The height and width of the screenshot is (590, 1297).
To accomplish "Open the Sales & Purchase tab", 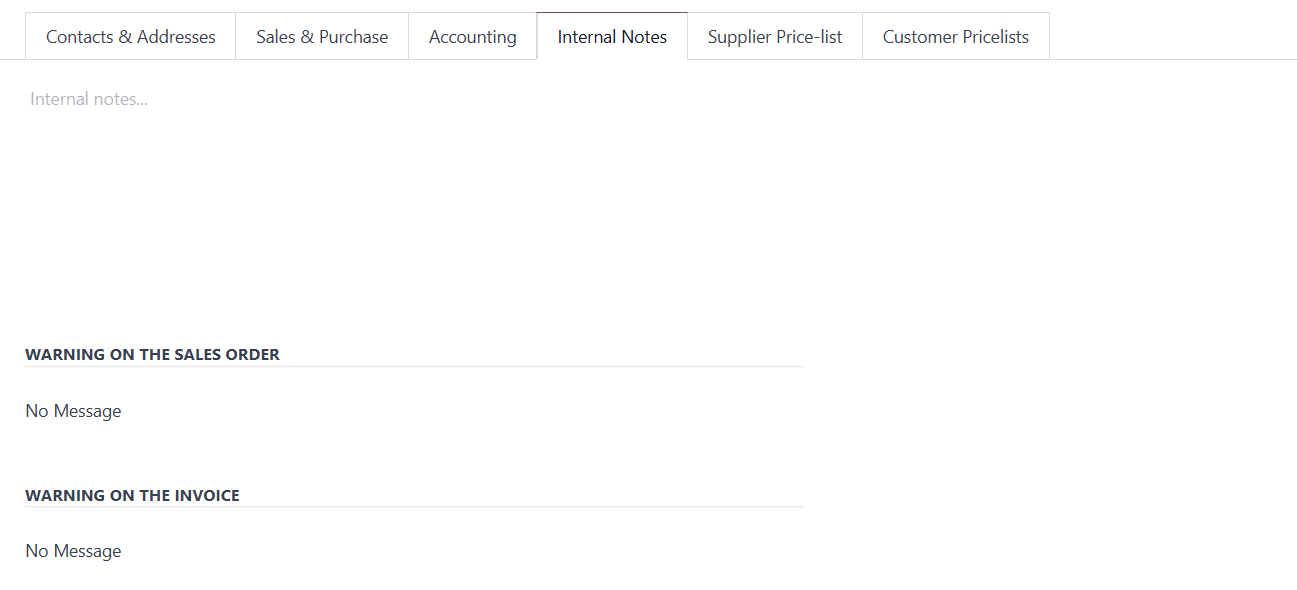I will [322, 37].
